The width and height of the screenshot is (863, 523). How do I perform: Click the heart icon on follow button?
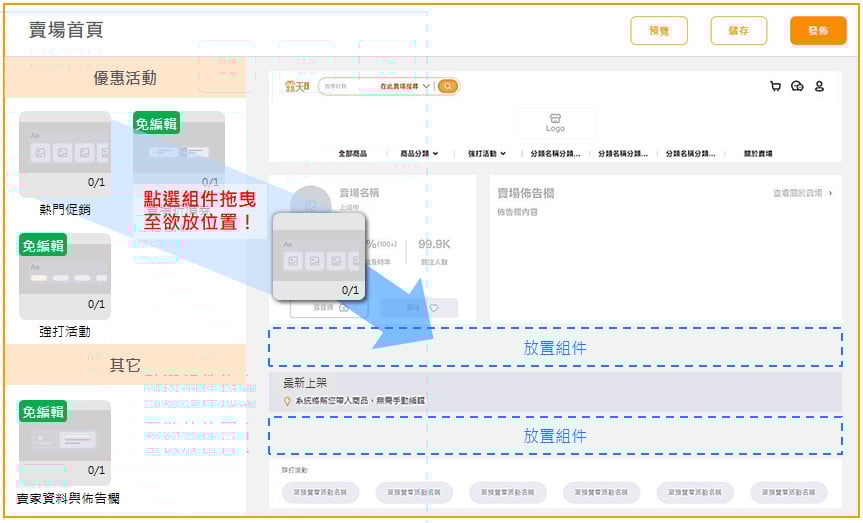(434, 308)
